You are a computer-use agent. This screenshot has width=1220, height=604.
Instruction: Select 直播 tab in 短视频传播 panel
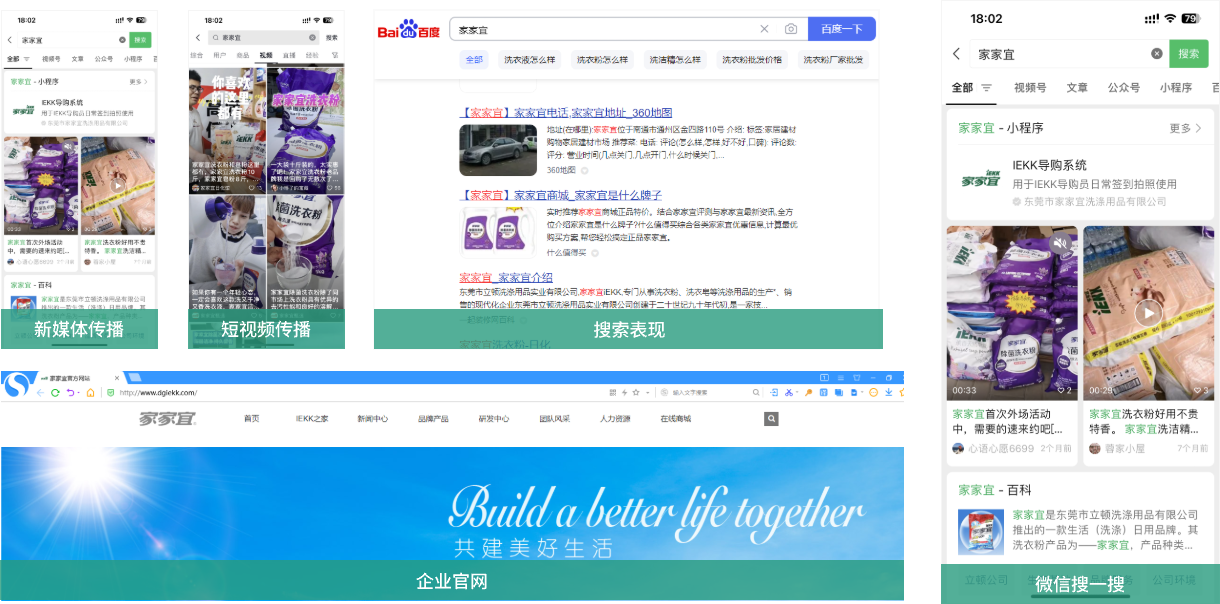(289, 55)
